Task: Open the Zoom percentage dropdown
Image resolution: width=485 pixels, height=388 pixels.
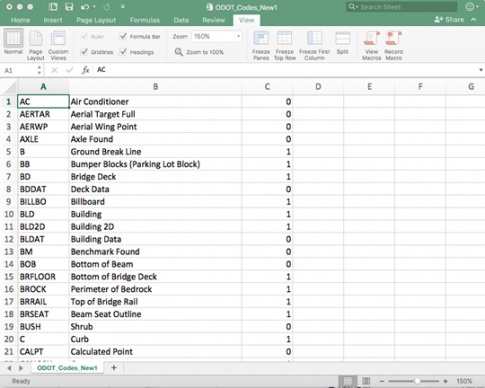Action: 238,36
